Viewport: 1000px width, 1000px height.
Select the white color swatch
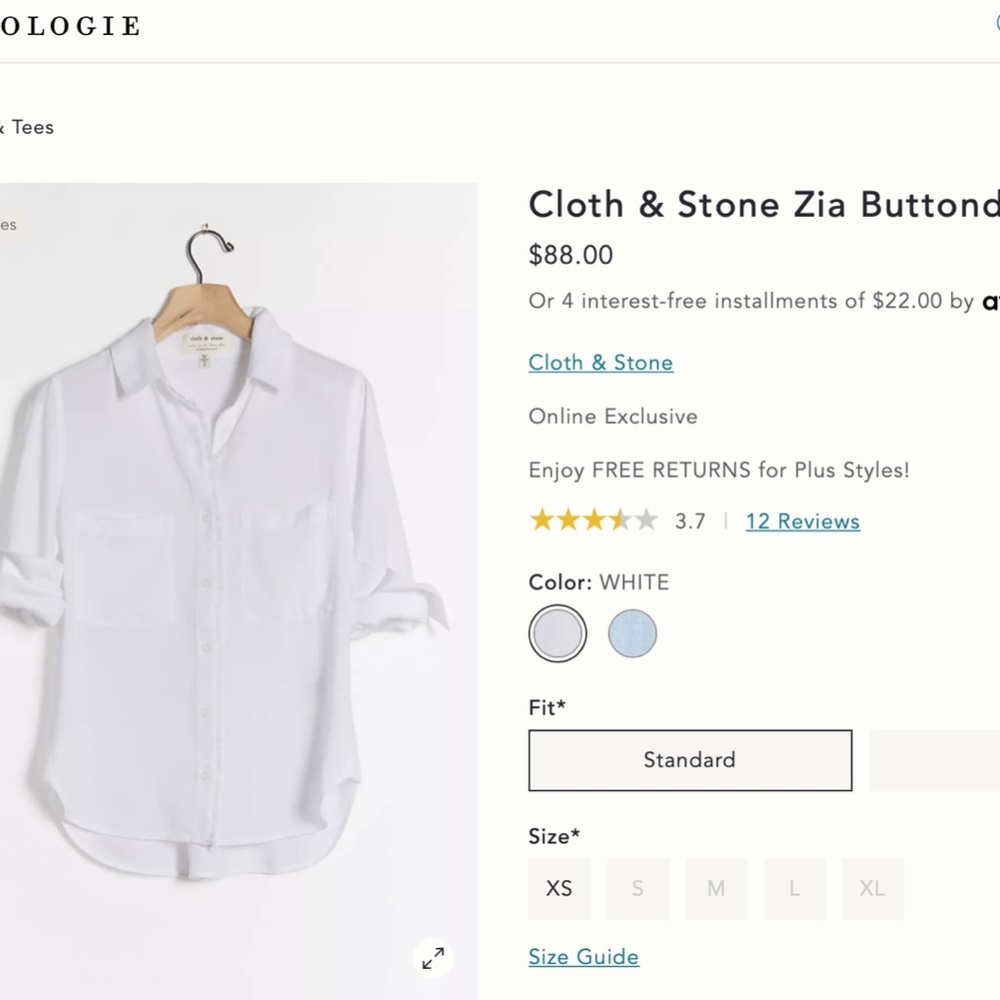pyautogui.click(x=557, y=633)
